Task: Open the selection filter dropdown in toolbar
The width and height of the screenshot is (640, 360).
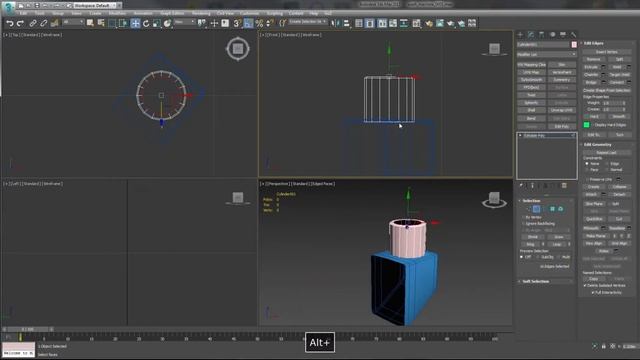Action: 73,22
